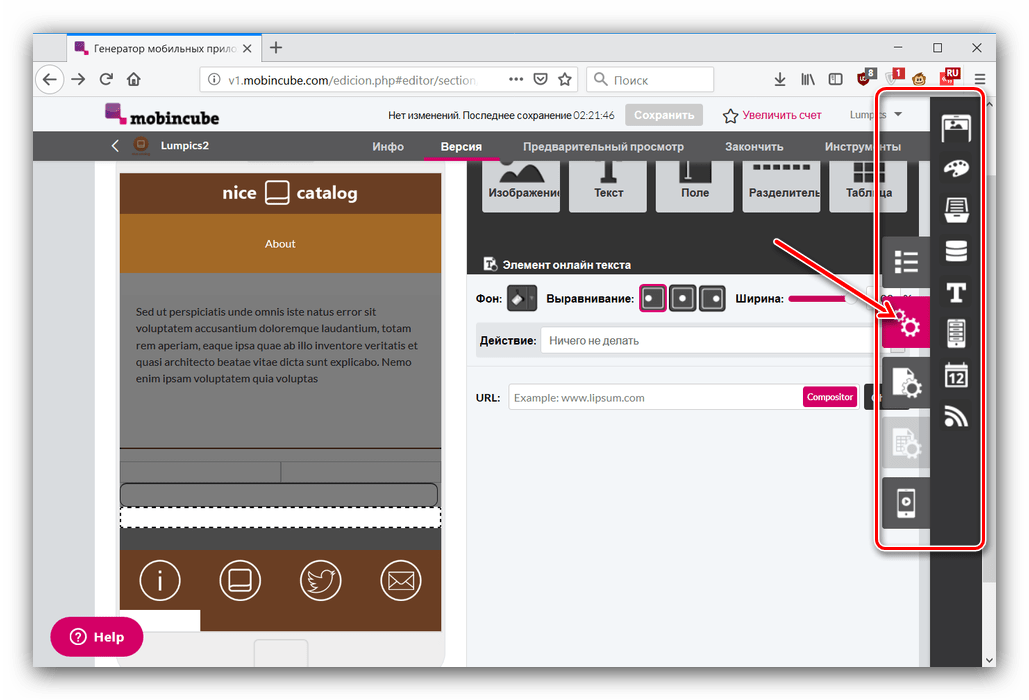Open Firefox hamburger menu
The height and width of the screenshot is (700, 1029).
(980, 79)
